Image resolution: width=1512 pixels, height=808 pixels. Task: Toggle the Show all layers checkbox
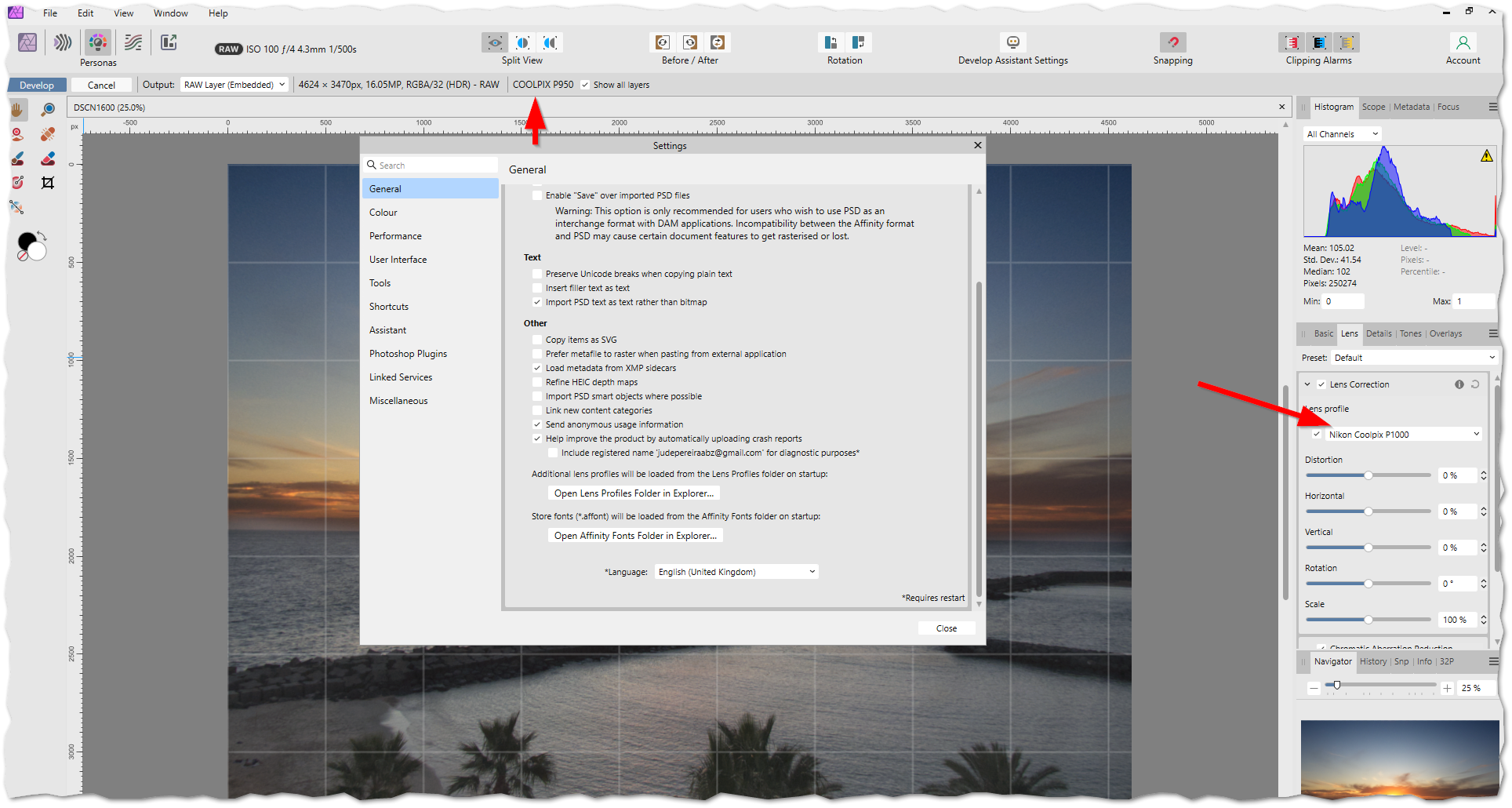click(x=585, y=85)
